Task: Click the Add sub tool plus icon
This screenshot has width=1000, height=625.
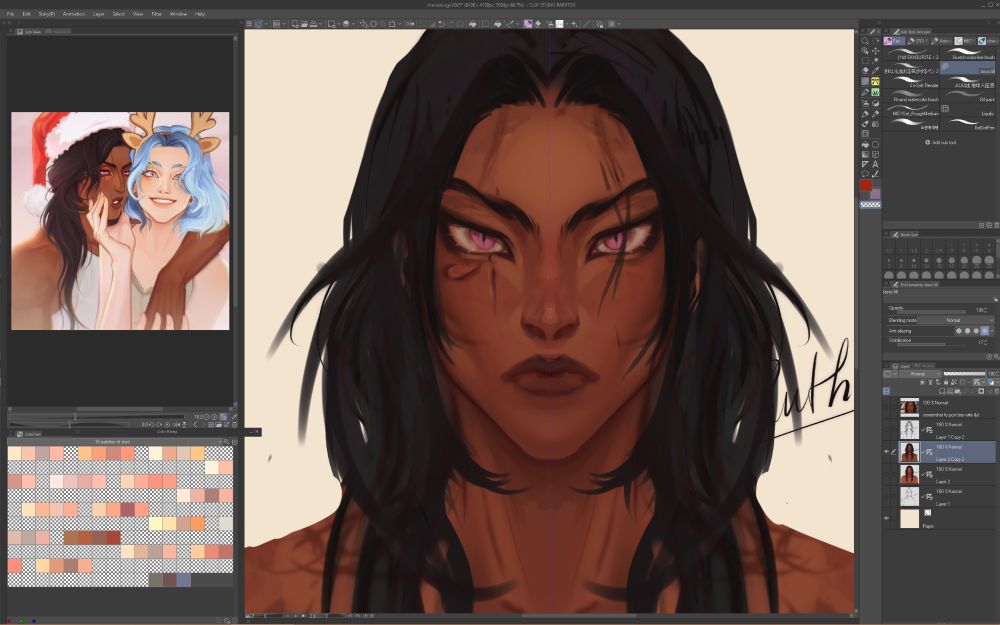Action: tap(928, 142)
